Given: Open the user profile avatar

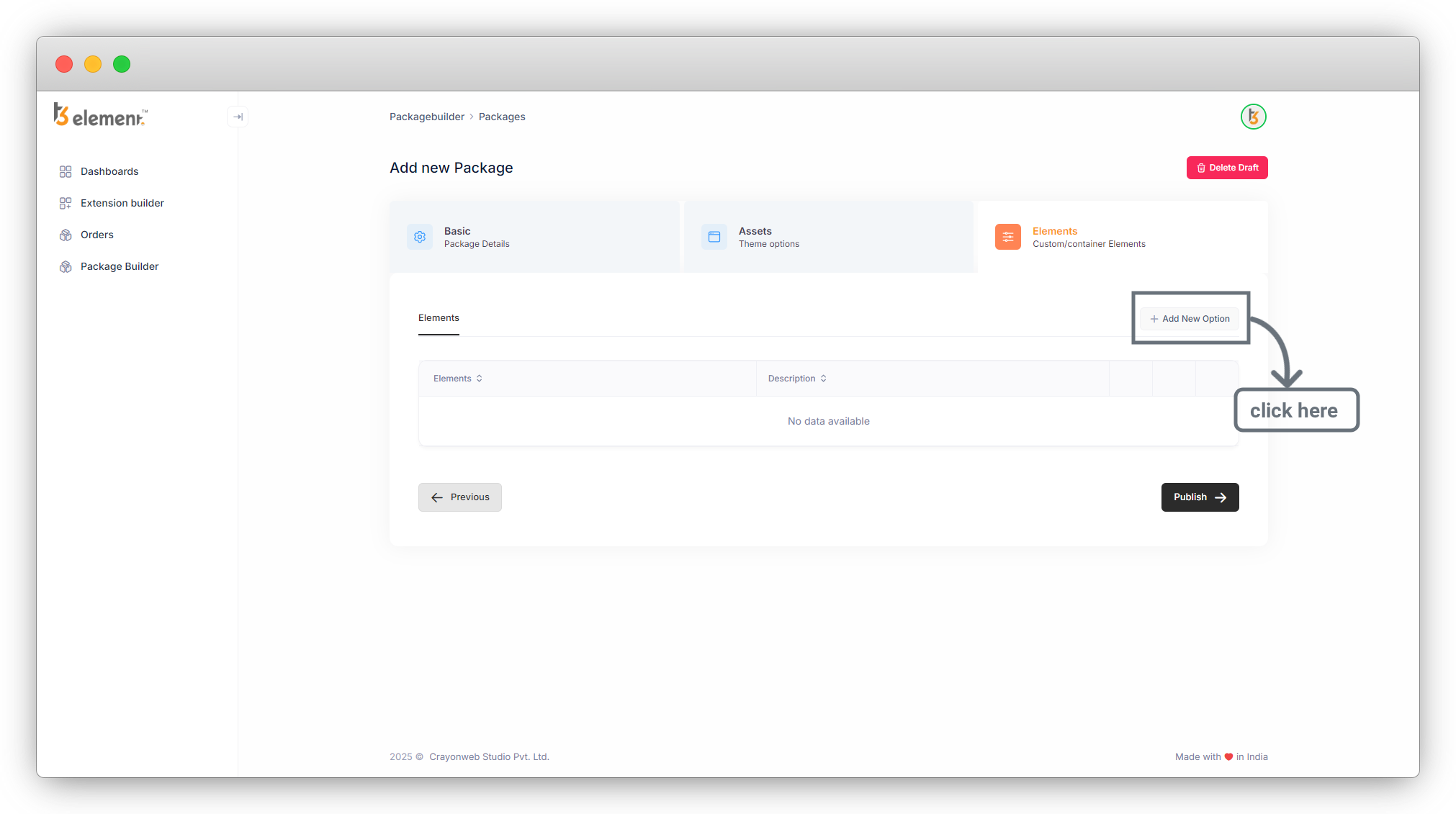Looking at the screenshot, I should (x=1253, y=117).
